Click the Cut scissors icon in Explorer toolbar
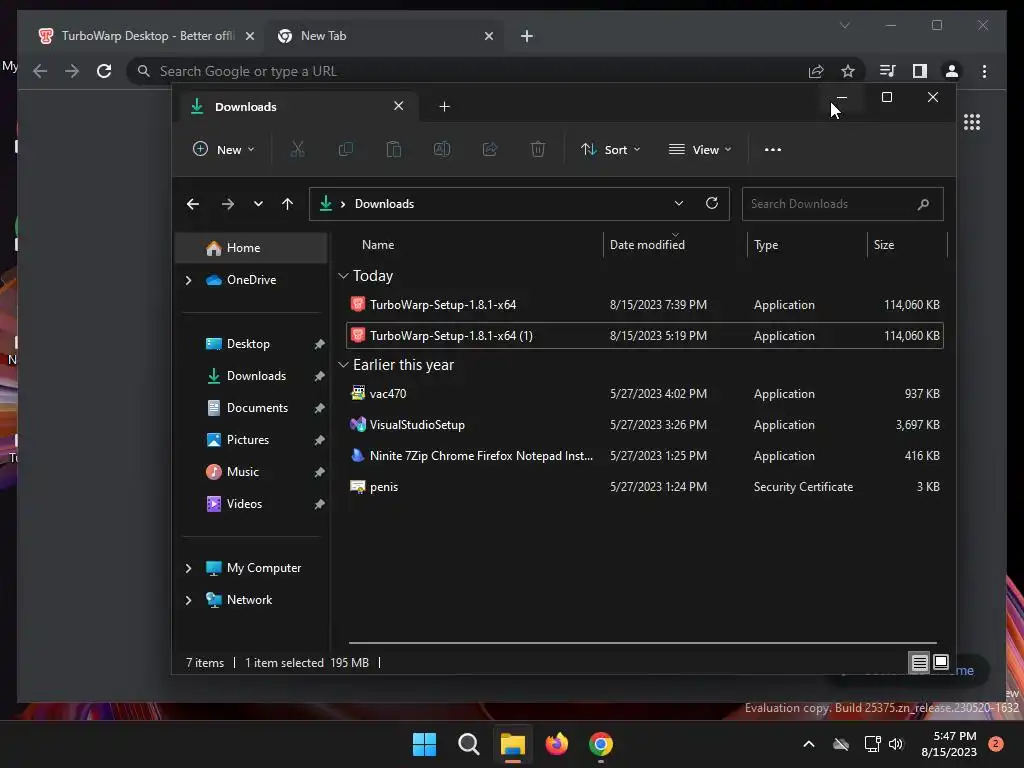This screenshot has height=768, width=1024. click(x=298, y=150)
